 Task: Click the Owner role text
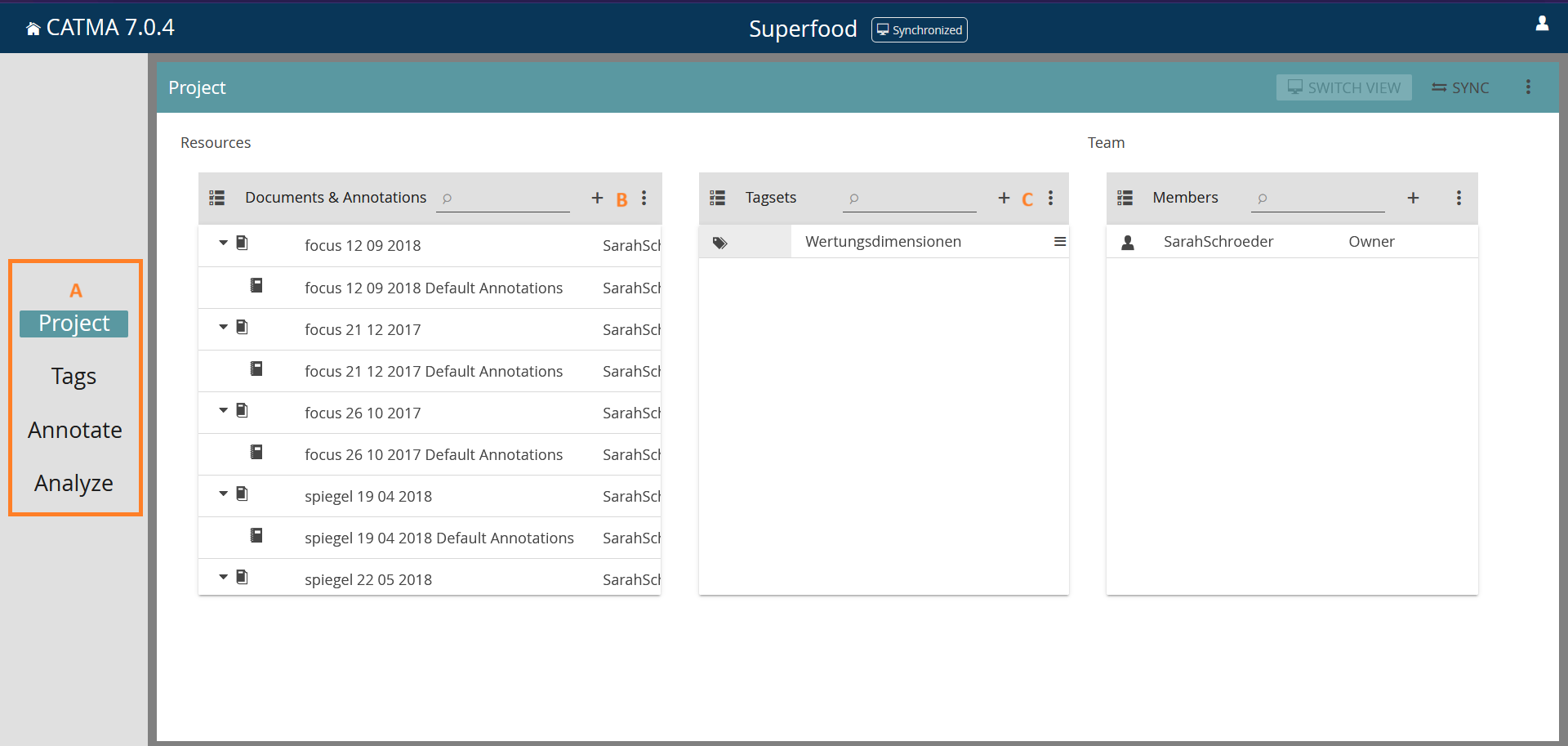[x=1372, y=242]
